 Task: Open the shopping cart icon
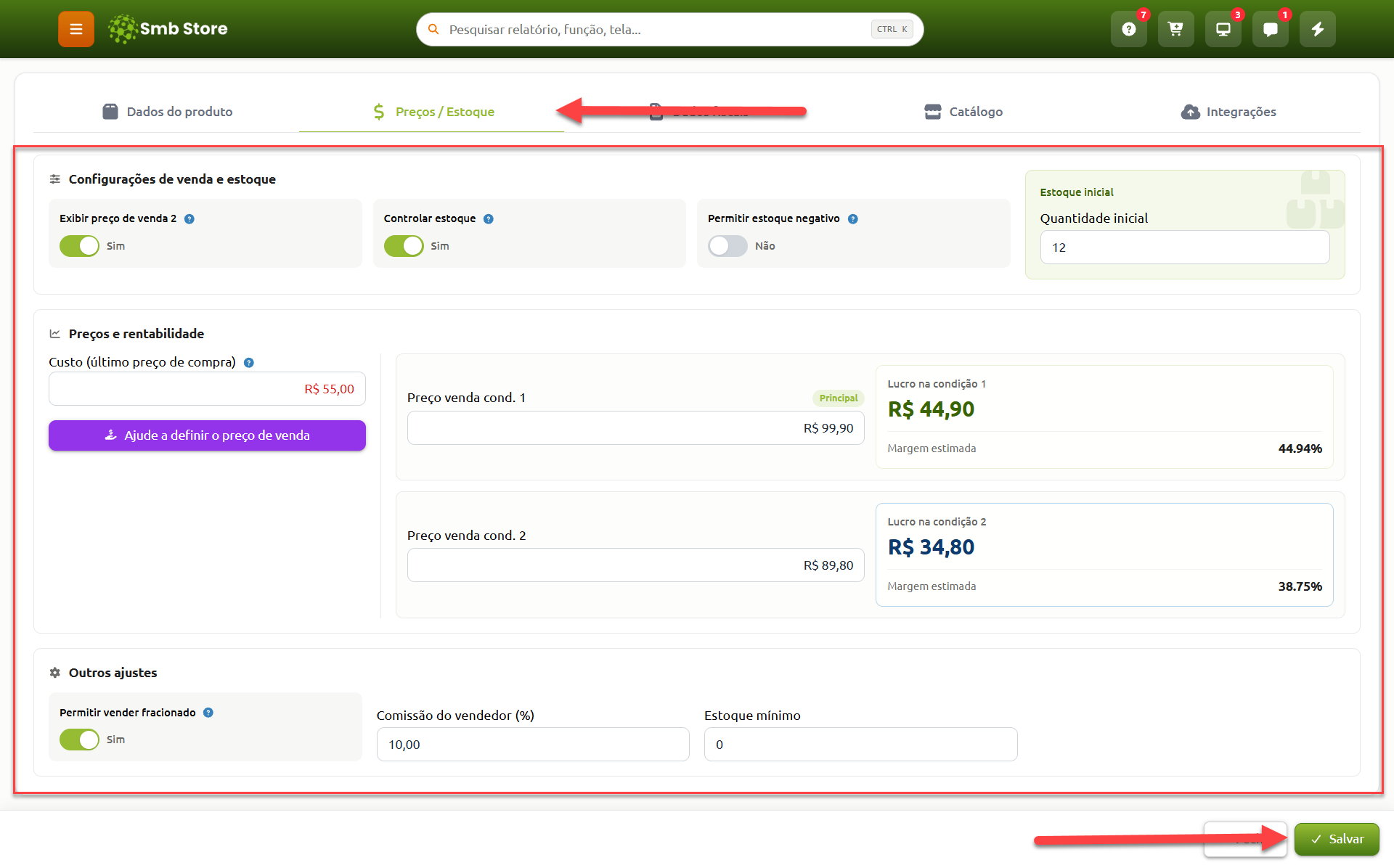coord(1175,29)
